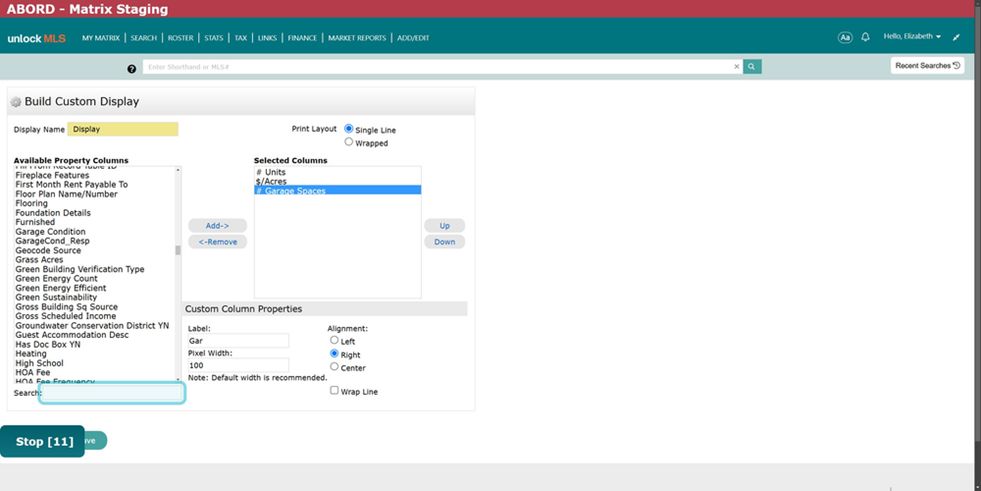Select HOA Fee column
The height and width of the screenshot is (491, 981).
(x=33, y=372)
